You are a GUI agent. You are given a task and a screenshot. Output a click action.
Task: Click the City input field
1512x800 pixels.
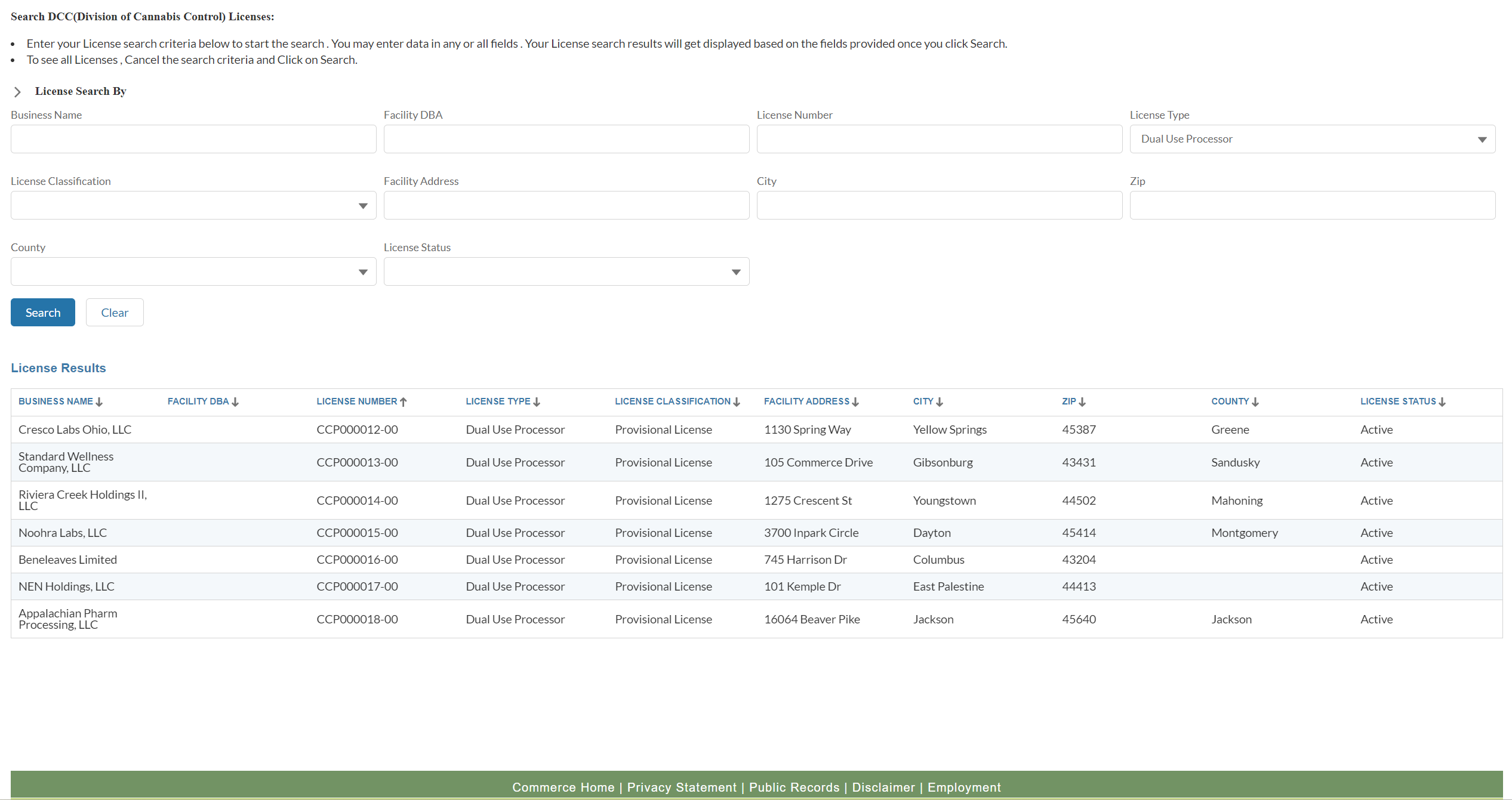[x=940, y=205]
